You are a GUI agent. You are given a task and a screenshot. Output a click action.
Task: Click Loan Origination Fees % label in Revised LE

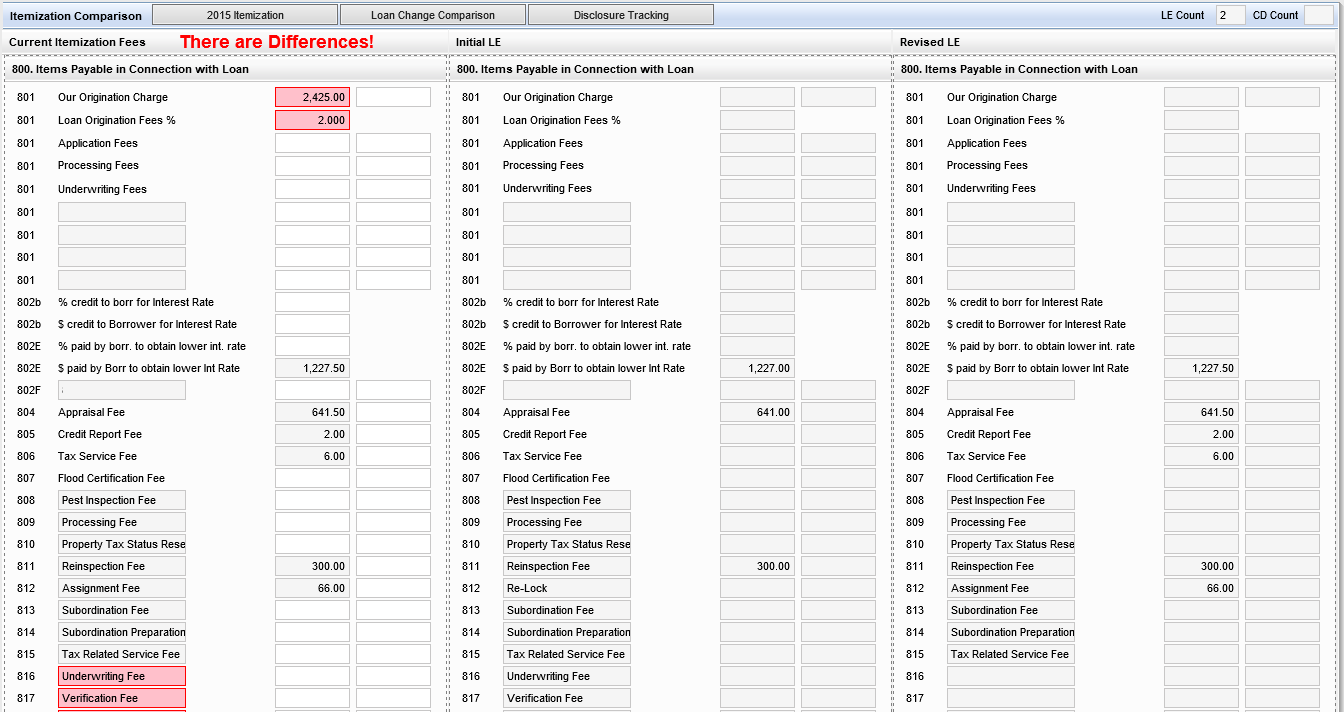tap(1006, 120)
